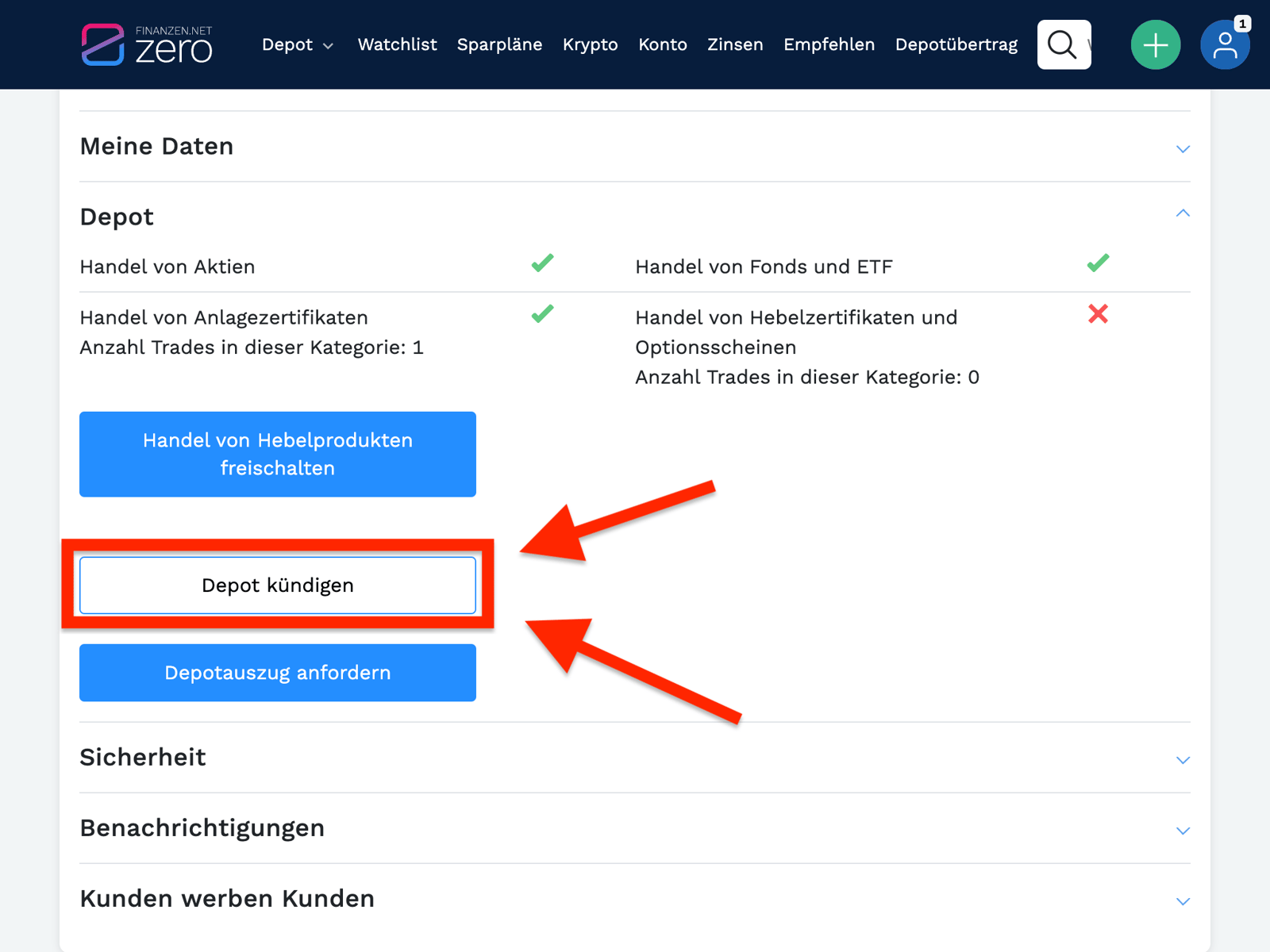Click the red X next to Hebelzertifikaten
The width and height of the screenshot is (1270, 952).
pyautogui.click(x=1098, y=315)
